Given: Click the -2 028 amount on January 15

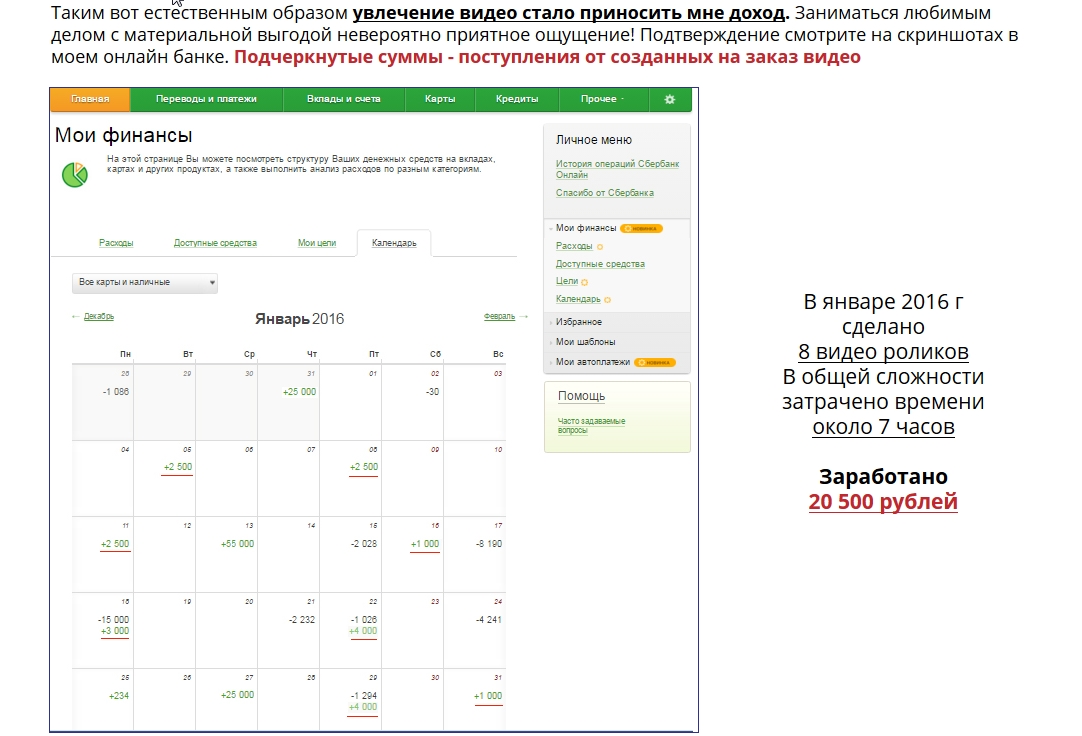Looking at the screenshot, I should 364,544.
